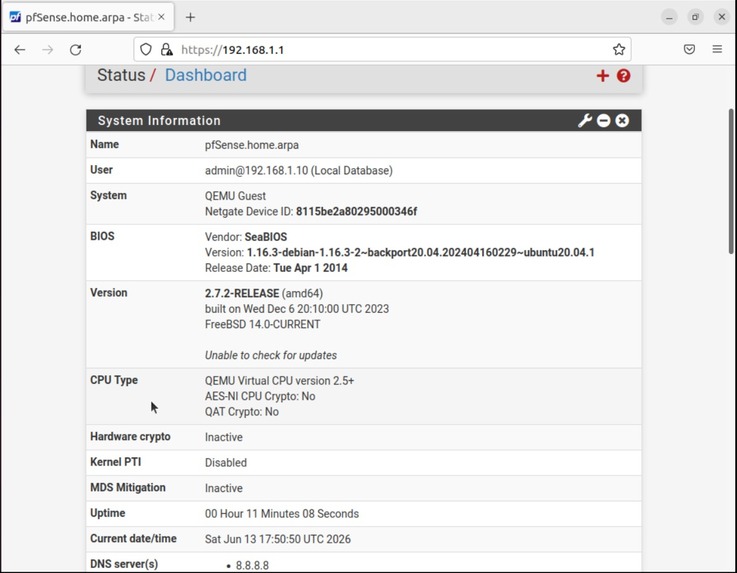Click the 'QEMU Guest' system text
This screenshot has width=737, height=573.
[235, 196]
